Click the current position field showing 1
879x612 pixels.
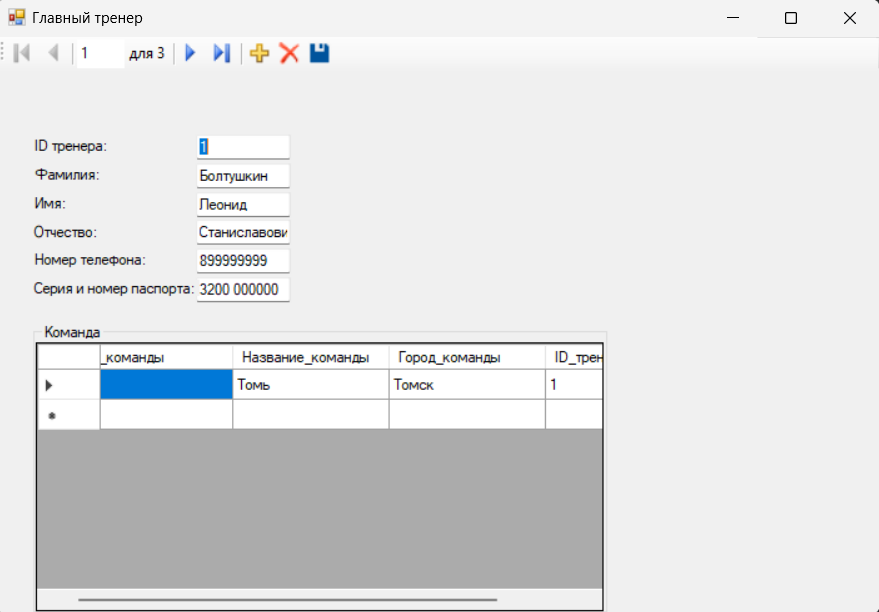coord(100,53)
